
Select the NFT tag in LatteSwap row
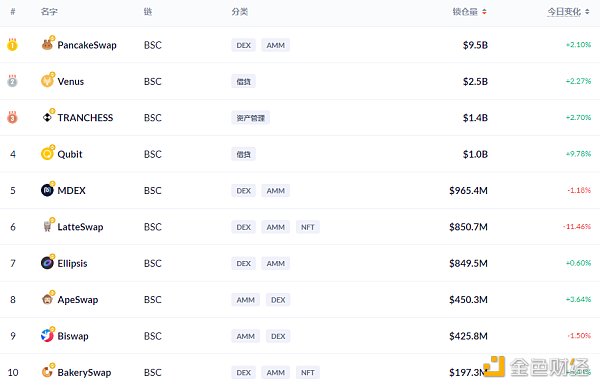pyautogui.click(x=308, y=227)
